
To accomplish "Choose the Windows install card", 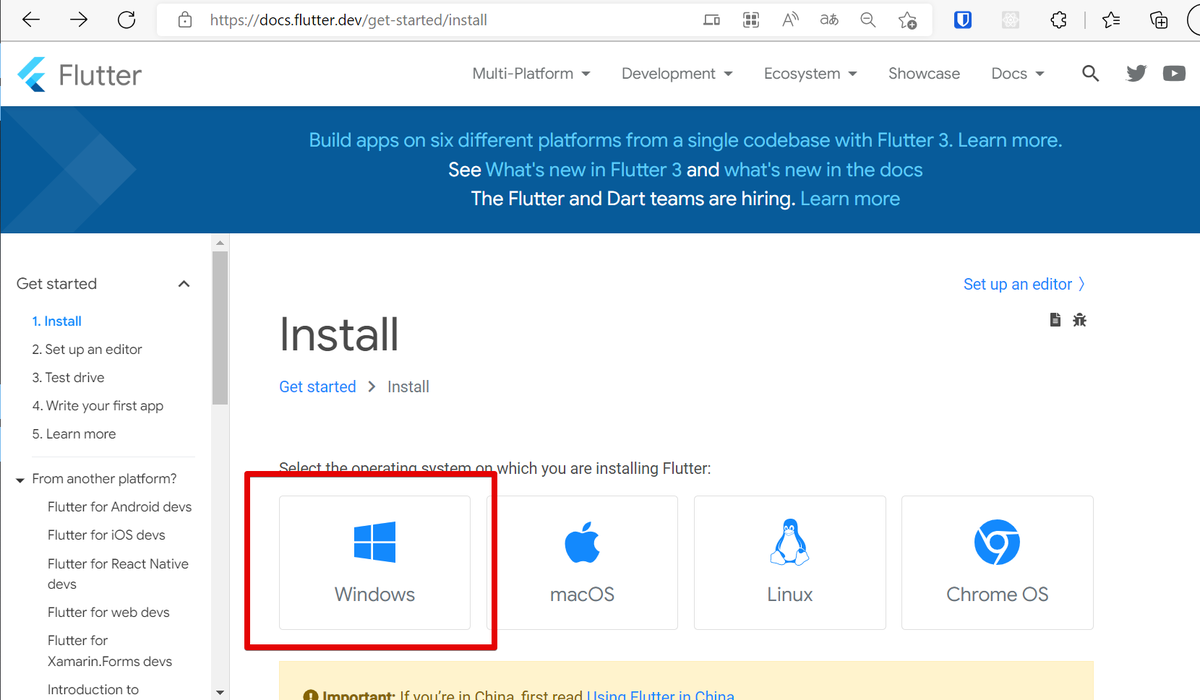I will click(375, 563).
